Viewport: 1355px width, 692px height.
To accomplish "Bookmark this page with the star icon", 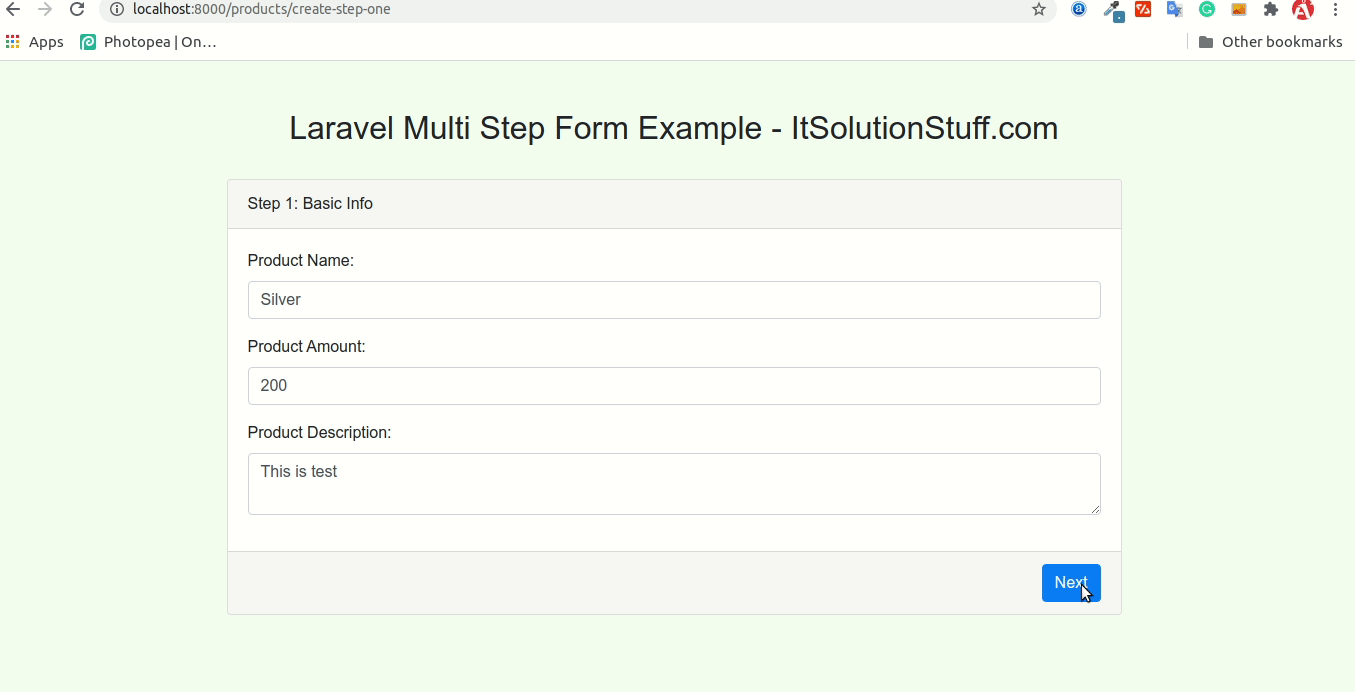I will pos(1039,10).
